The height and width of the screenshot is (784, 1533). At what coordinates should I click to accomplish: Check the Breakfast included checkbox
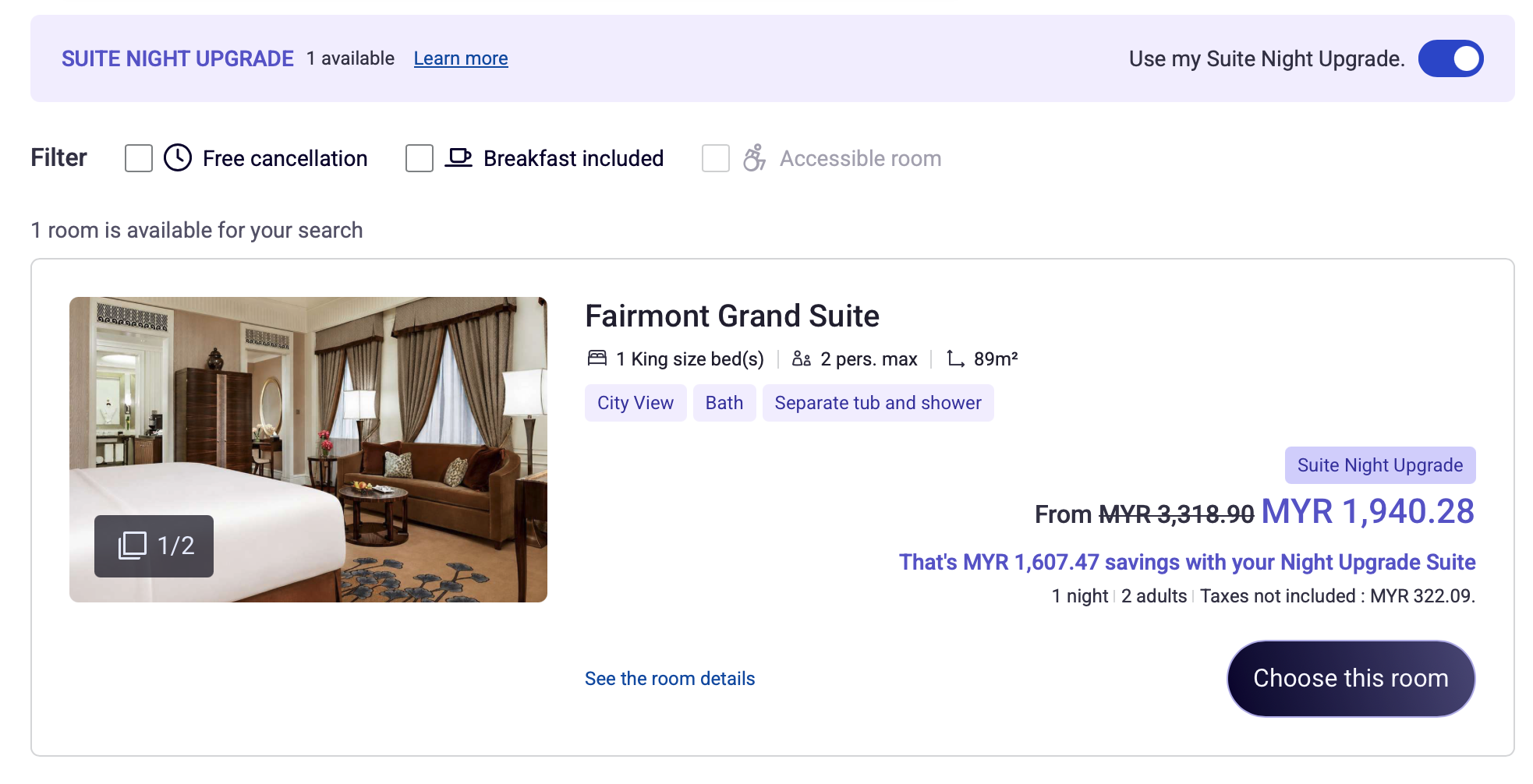(420, 158)
